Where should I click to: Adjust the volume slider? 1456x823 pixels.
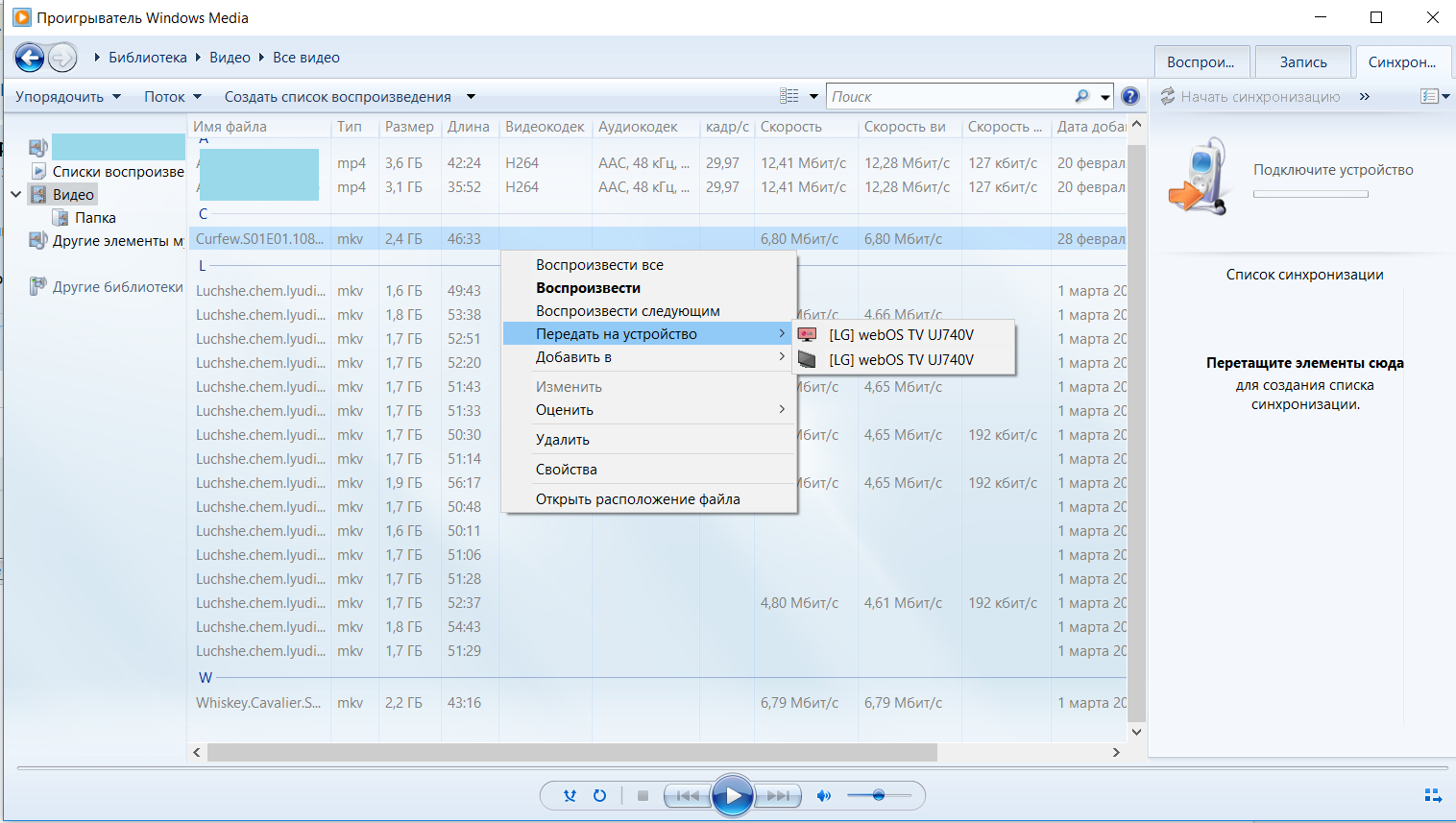pyautogui.click(x=878, y=795)
